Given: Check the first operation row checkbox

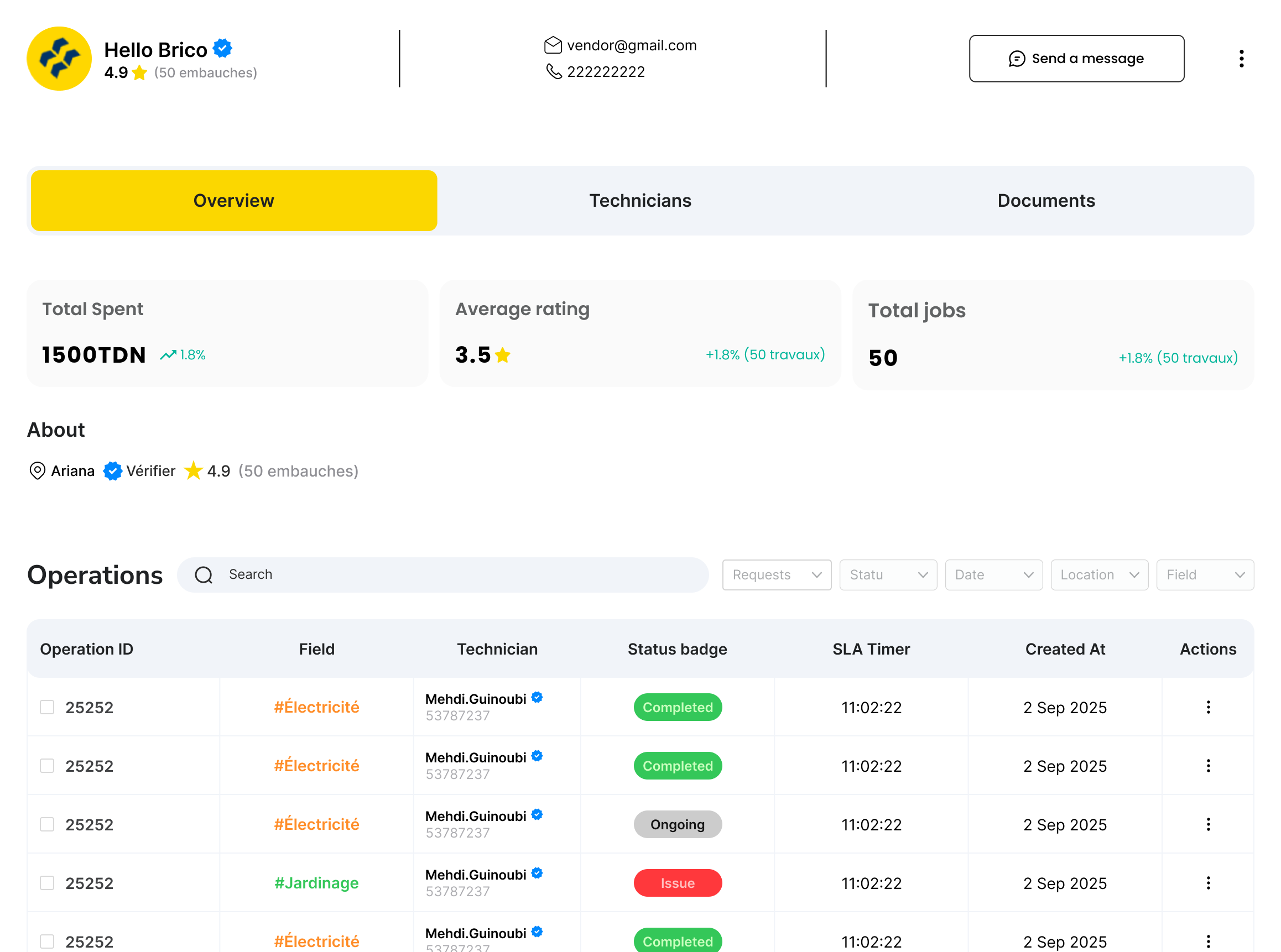Looking at the screenshot, I should point(47,707).
